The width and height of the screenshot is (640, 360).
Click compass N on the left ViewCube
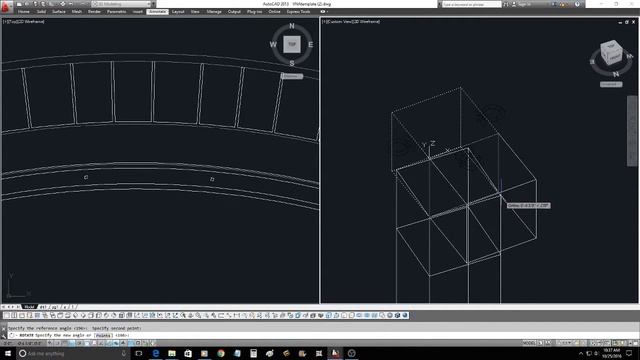(292, 26)
